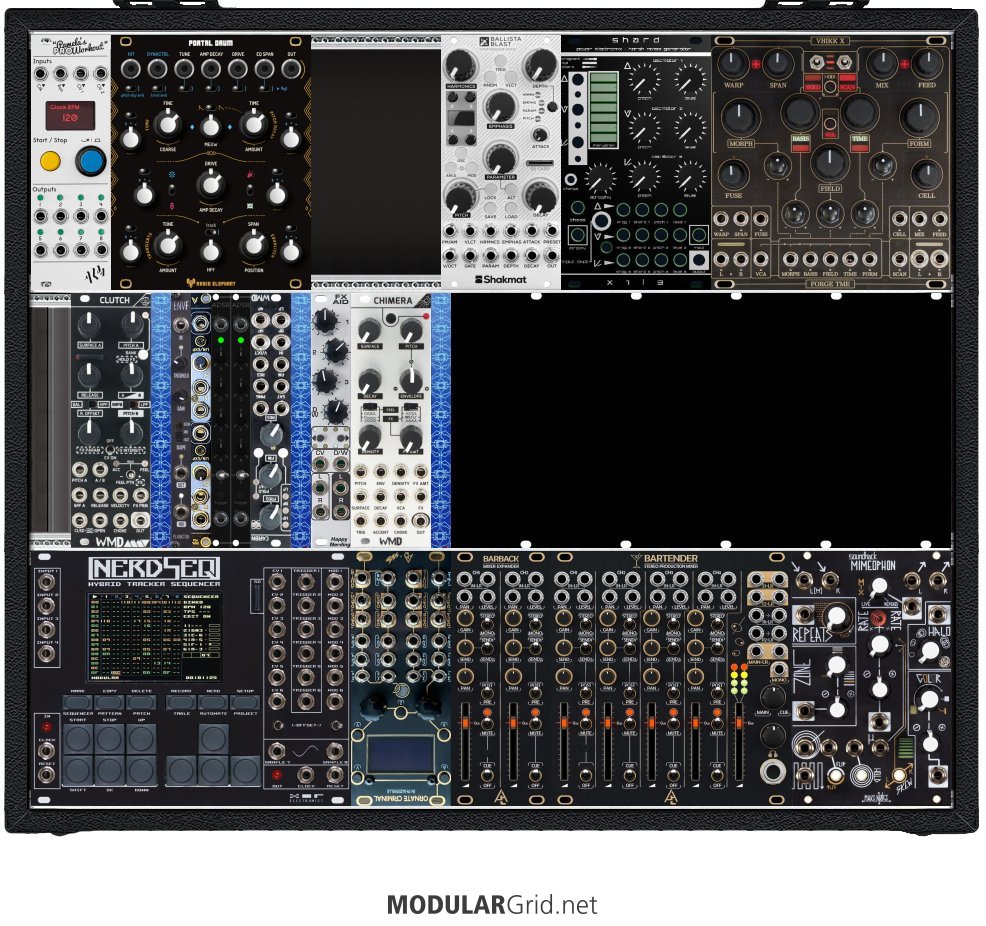Click the HARMONICS knob on Ballista Blast
Viewport: 986px width, 926px height.
click(461, 63)
